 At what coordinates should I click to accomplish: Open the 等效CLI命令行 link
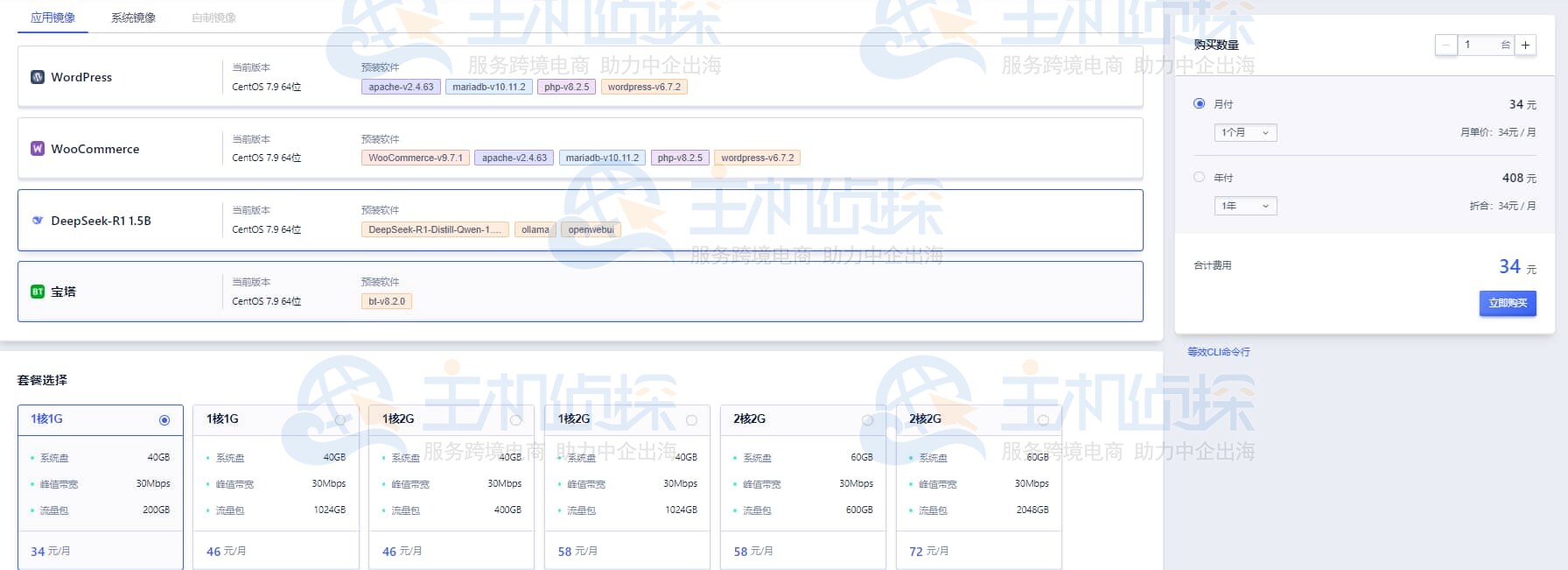click(1218, 352)
